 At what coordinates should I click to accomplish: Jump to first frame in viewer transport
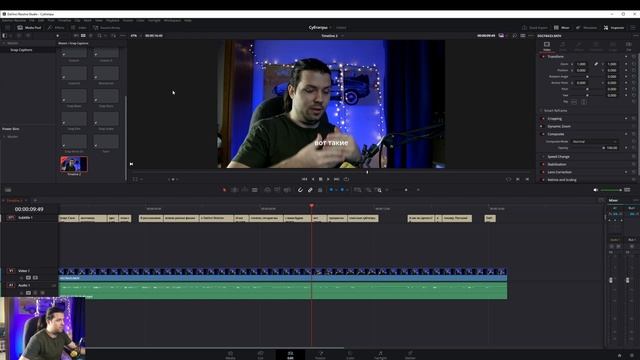click(x=304, y=179)
